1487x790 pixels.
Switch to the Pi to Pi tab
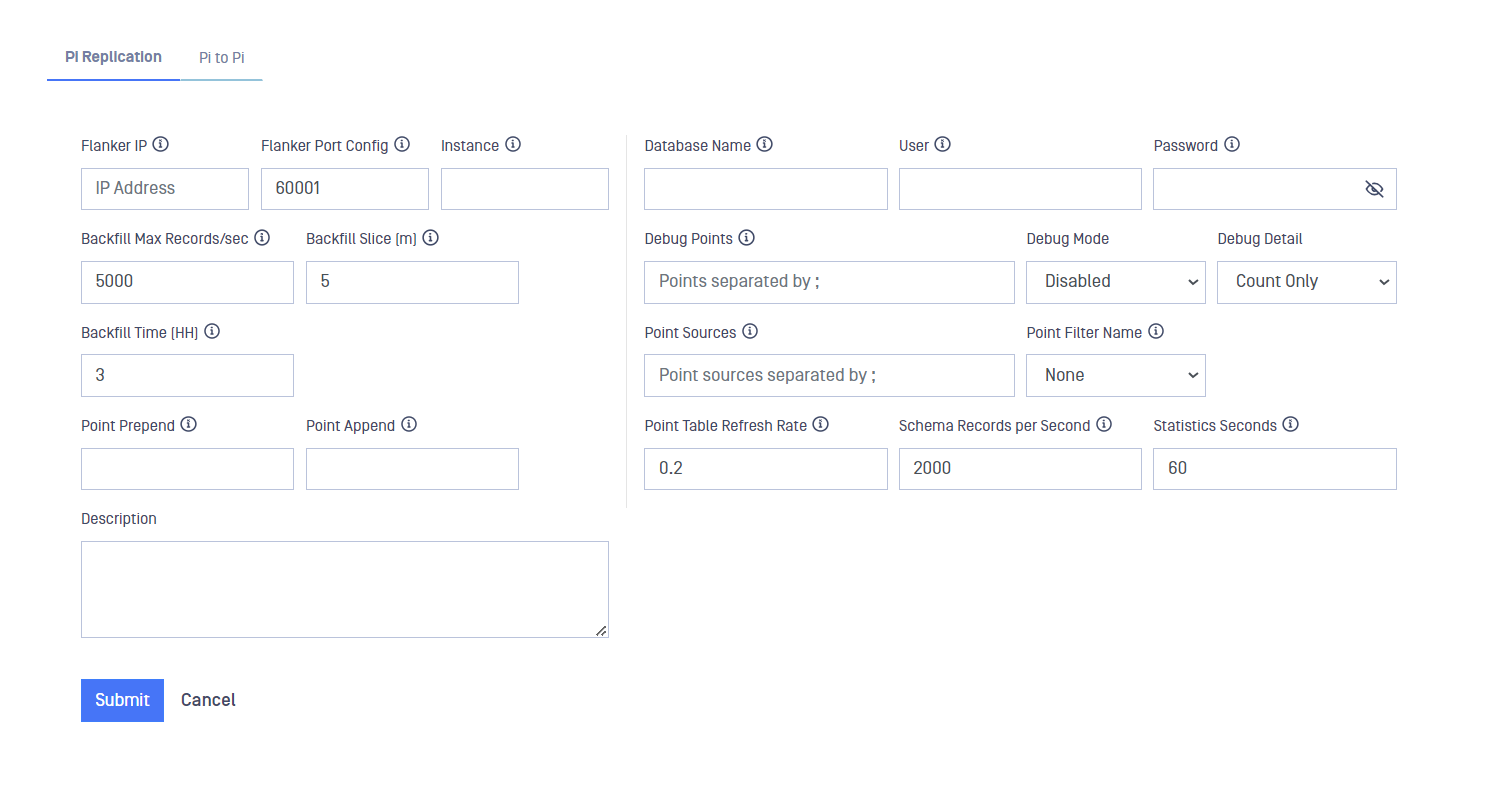(x=221, y=58)
